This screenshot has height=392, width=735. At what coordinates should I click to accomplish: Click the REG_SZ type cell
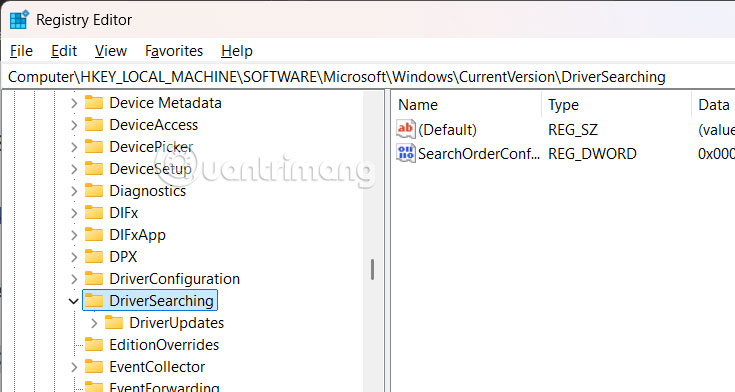[x=573, y=129]
